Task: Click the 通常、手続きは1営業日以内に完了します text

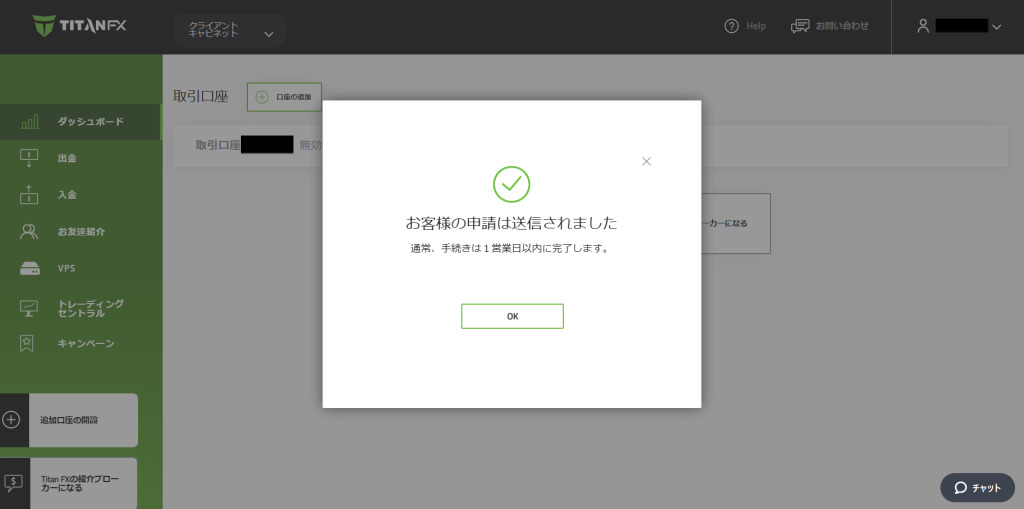Action: pos(509,249)
